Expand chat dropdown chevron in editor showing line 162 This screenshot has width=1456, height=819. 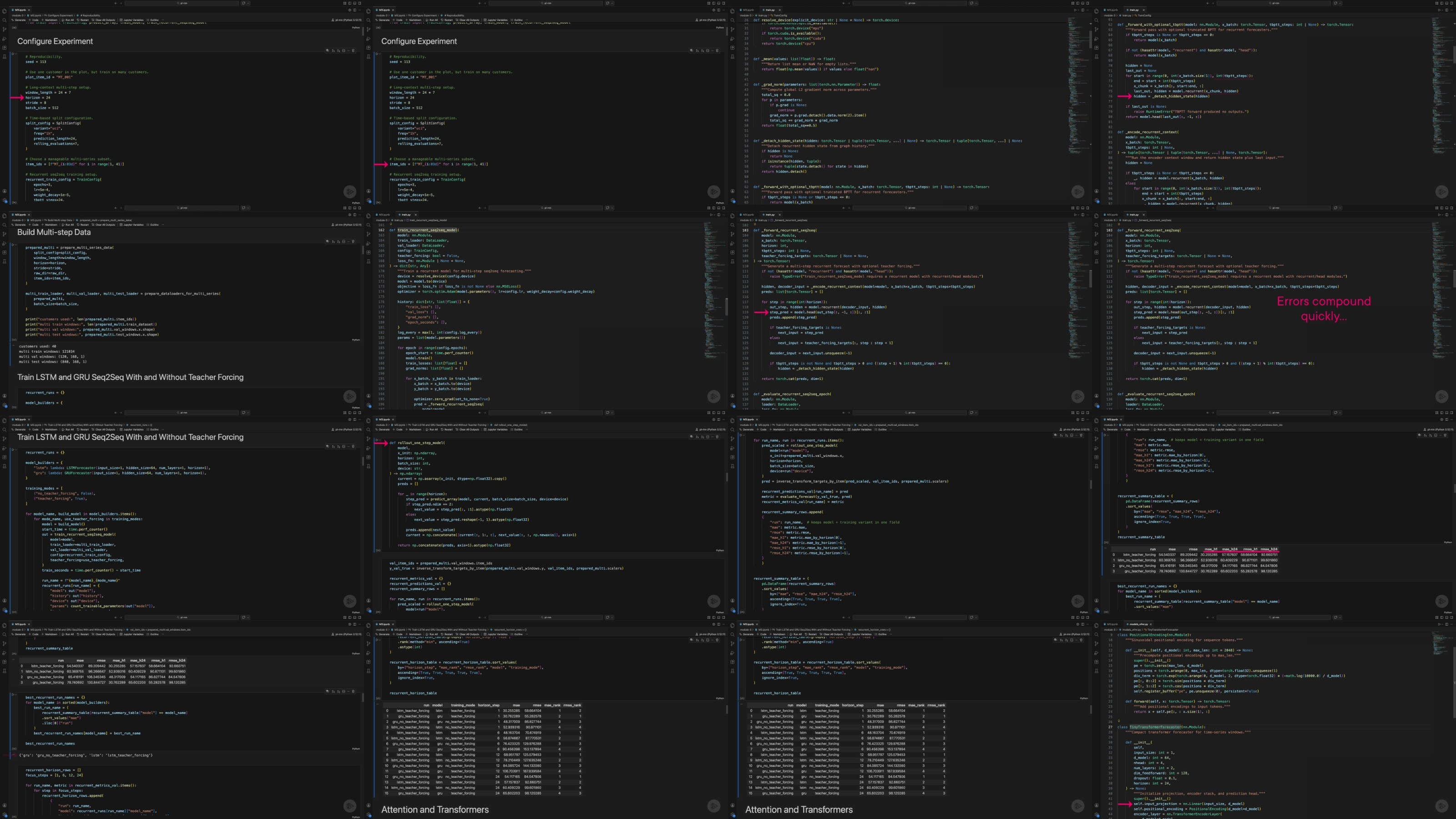point(613,207)
